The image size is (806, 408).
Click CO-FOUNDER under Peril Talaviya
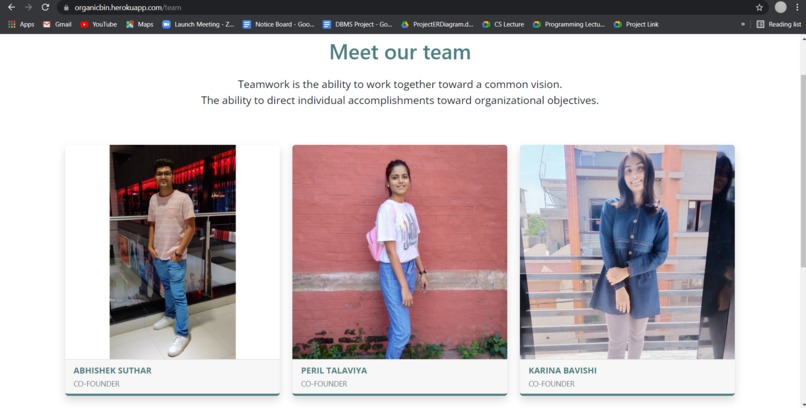pos(324,384)
